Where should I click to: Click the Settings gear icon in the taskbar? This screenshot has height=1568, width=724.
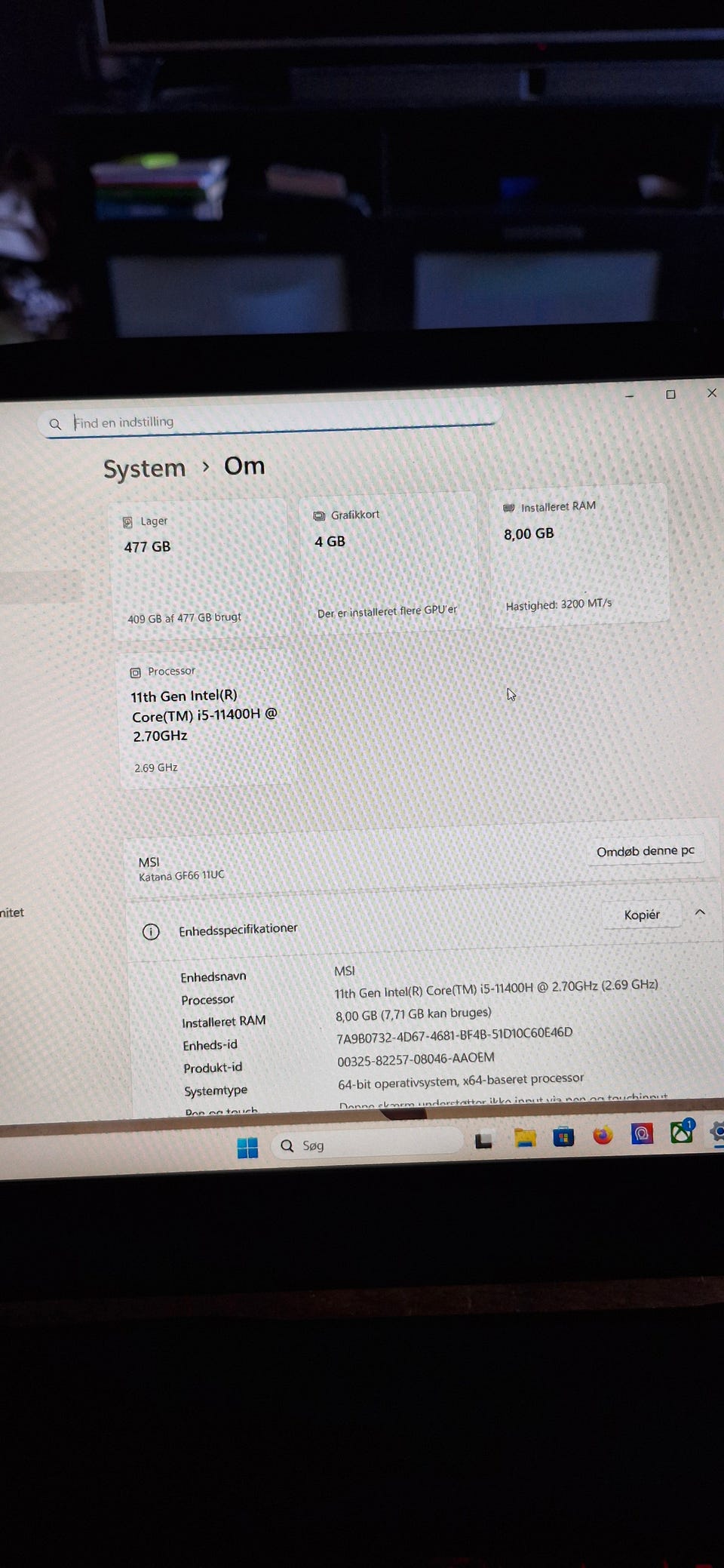718,1131
